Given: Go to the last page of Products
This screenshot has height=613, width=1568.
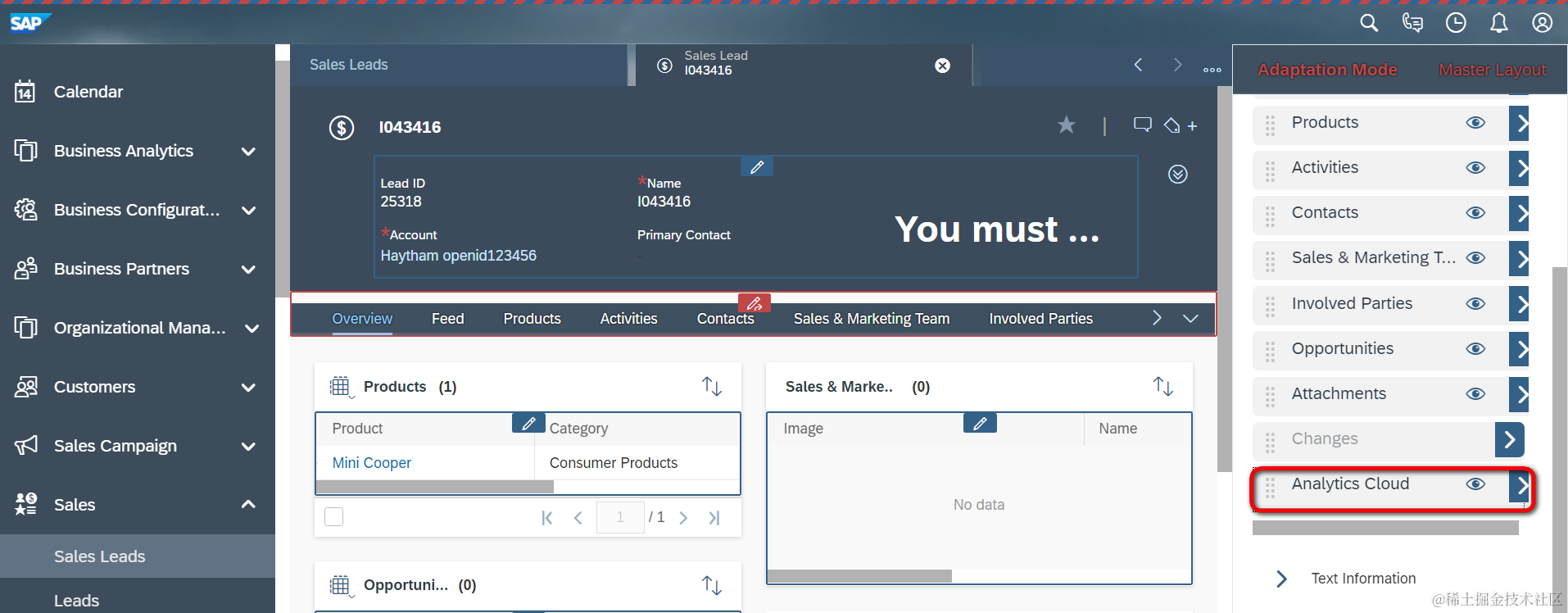Looking at the screenshot, I should pyautogui.click(x=714, y=518).
